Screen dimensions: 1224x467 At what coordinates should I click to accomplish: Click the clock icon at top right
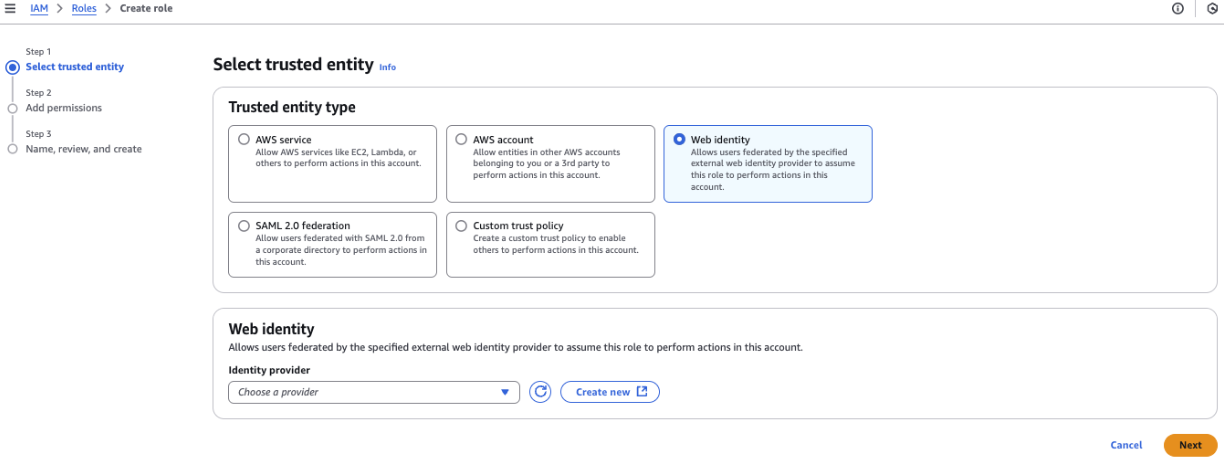point(1212,8)
